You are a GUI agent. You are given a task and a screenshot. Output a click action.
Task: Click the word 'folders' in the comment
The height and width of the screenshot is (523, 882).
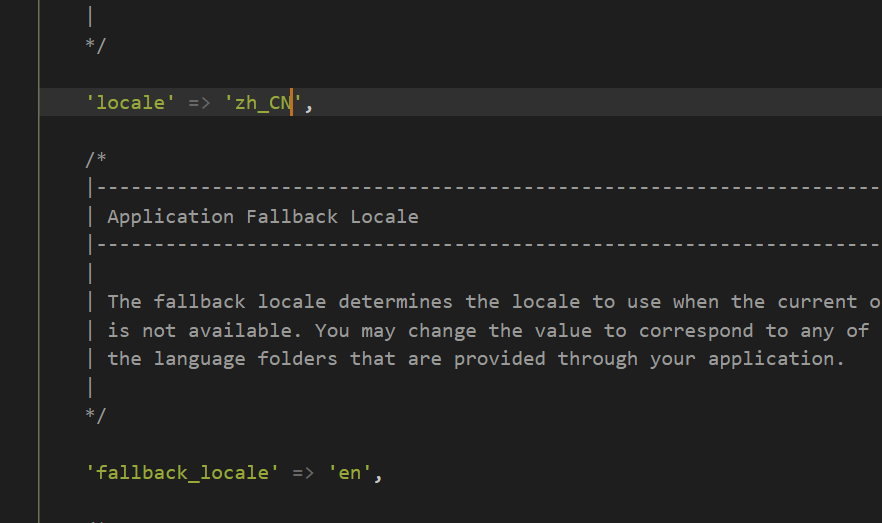[x=298, y=359]
